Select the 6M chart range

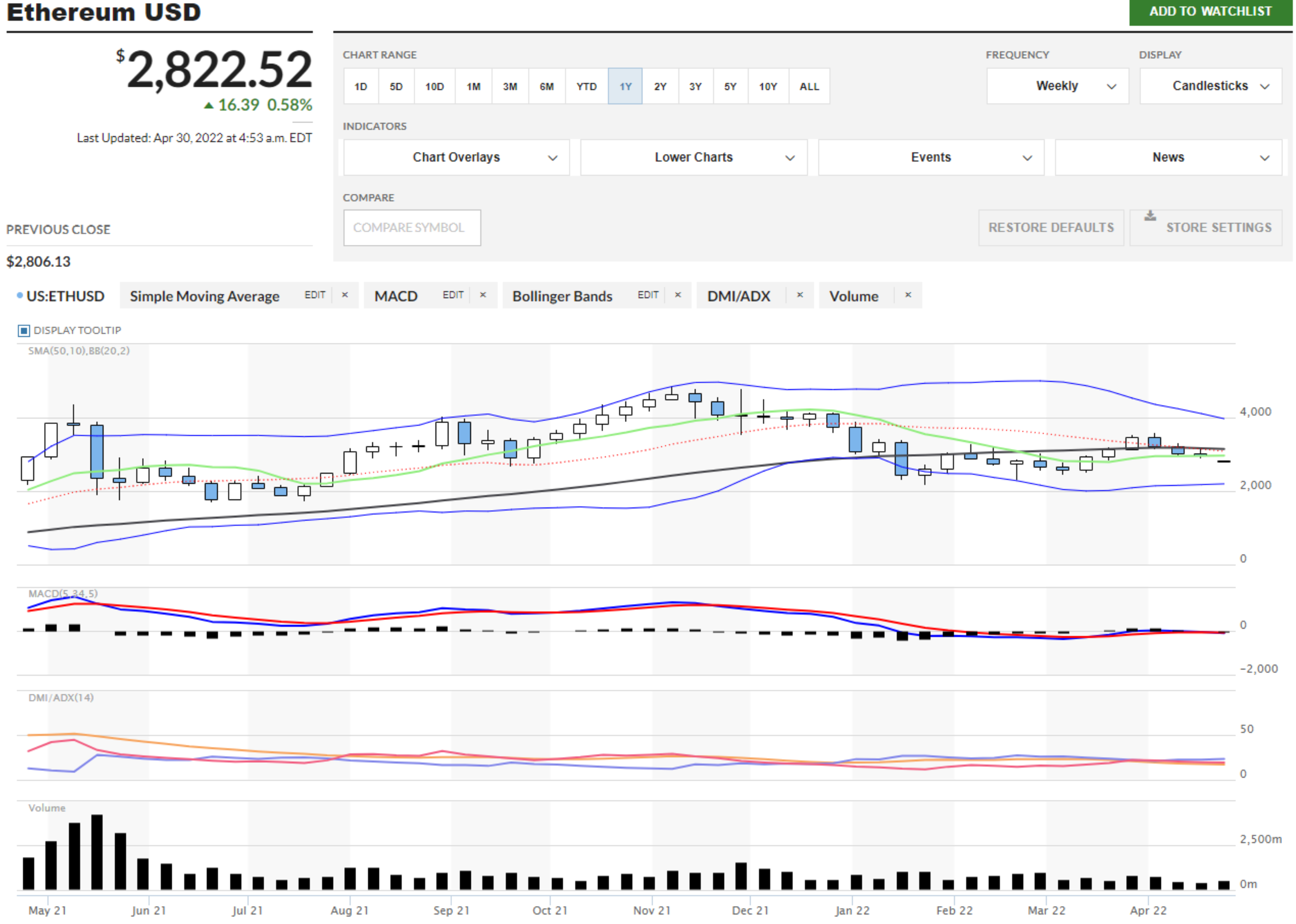pos(548,87)
